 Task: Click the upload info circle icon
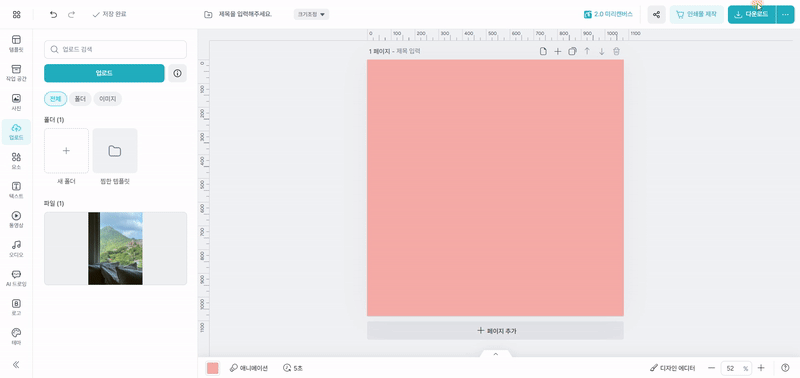(x=178, y=73)
